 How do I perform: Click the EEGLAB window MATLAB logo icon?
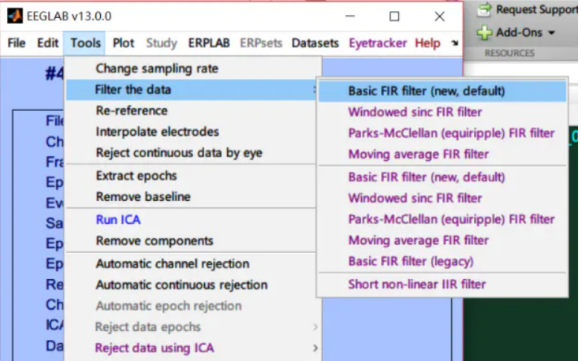(x=15, y=16)
